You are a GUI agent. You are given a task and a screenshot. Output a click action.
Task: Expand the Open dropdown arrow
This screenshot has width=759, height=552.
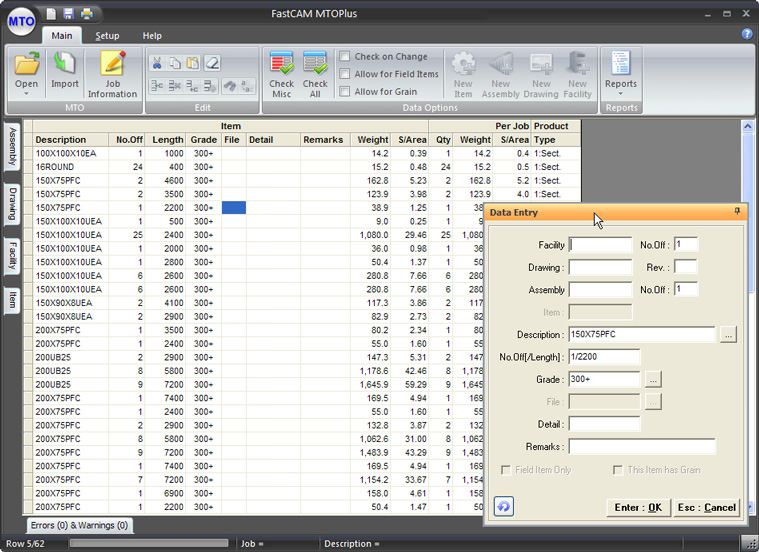point(27,93)
